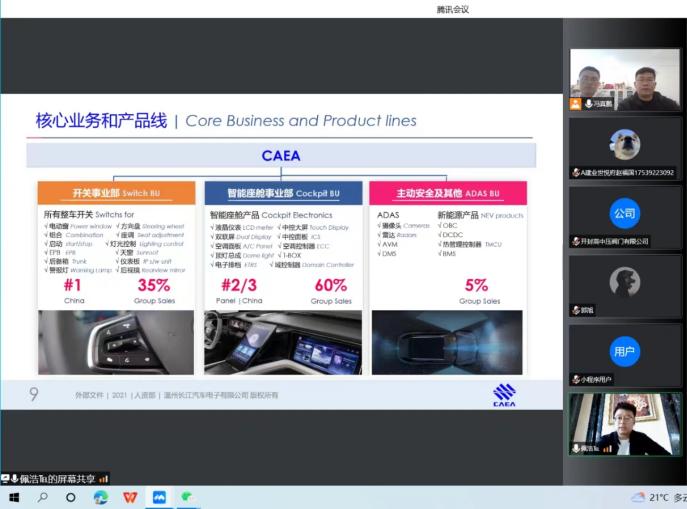Click the 腾讯会议 window title
Viewport: 687px width, 509px height.
point(453,10)
